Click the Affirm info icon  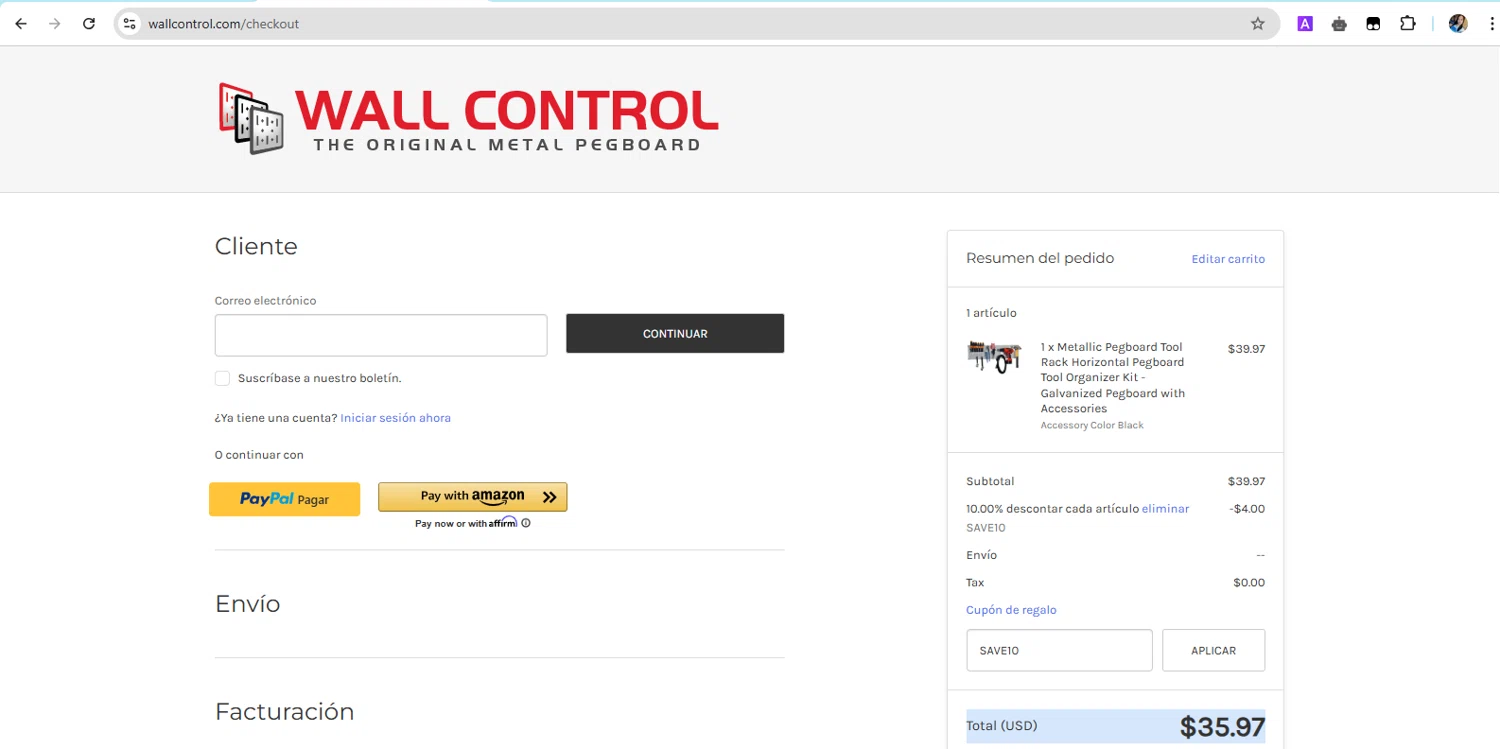[x=526, y=523]
